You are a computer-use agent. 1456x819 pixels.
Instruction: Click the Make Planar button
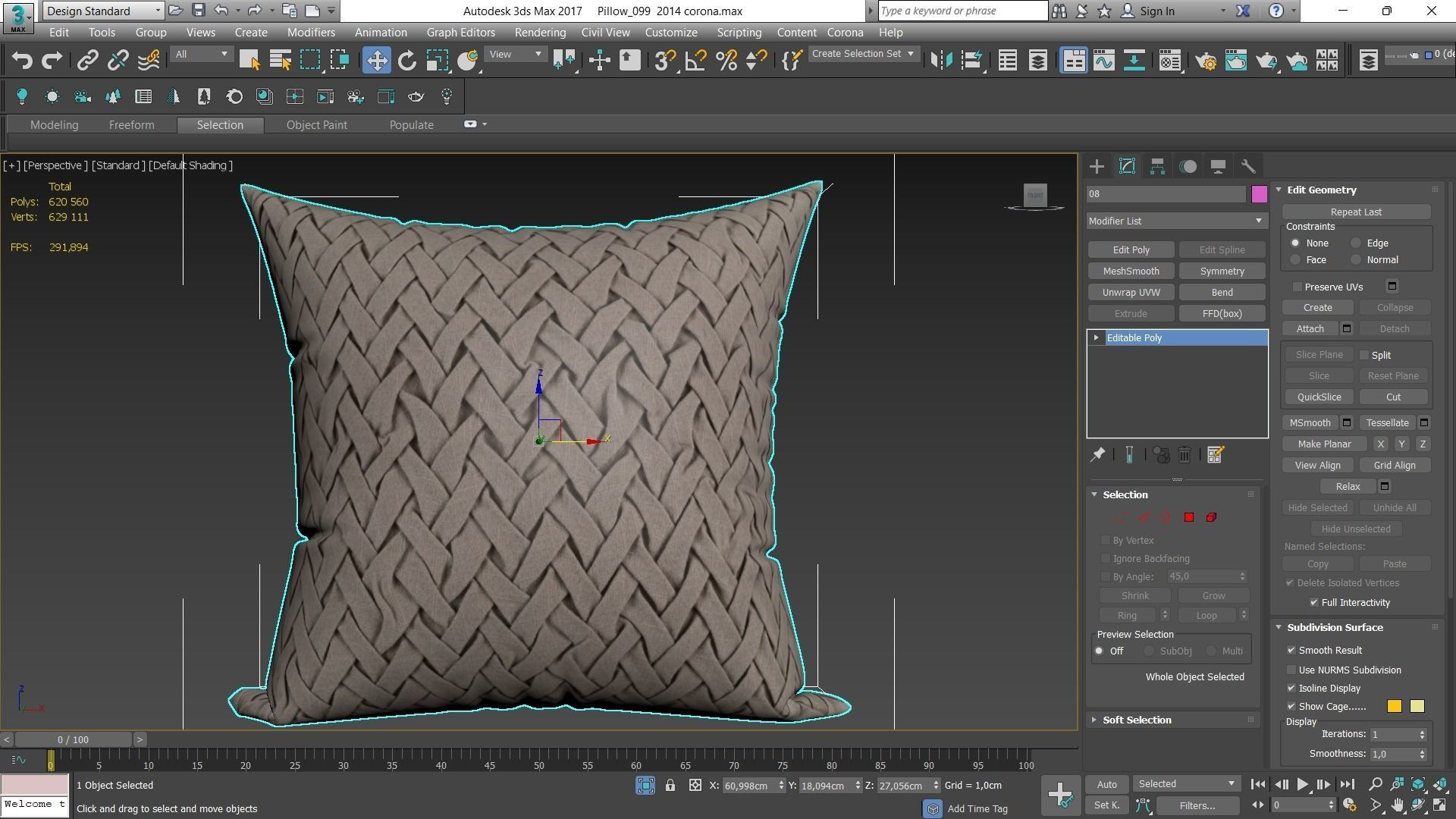click(1324, 444)
